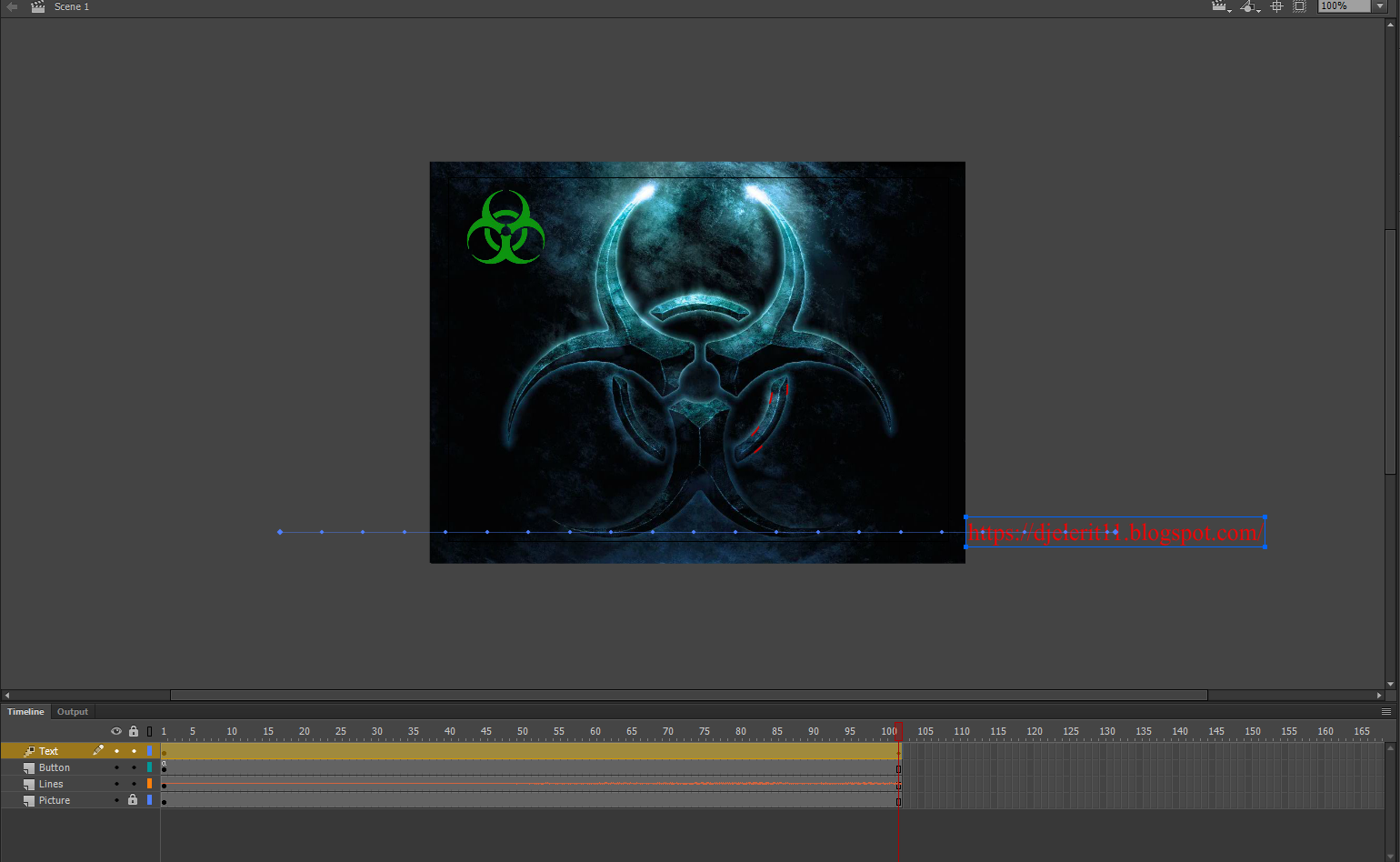The height and width of the screenshot is (862, 1400).
Task: Open the Edit Symbols shapes menu
Action: pos(1250,6)
